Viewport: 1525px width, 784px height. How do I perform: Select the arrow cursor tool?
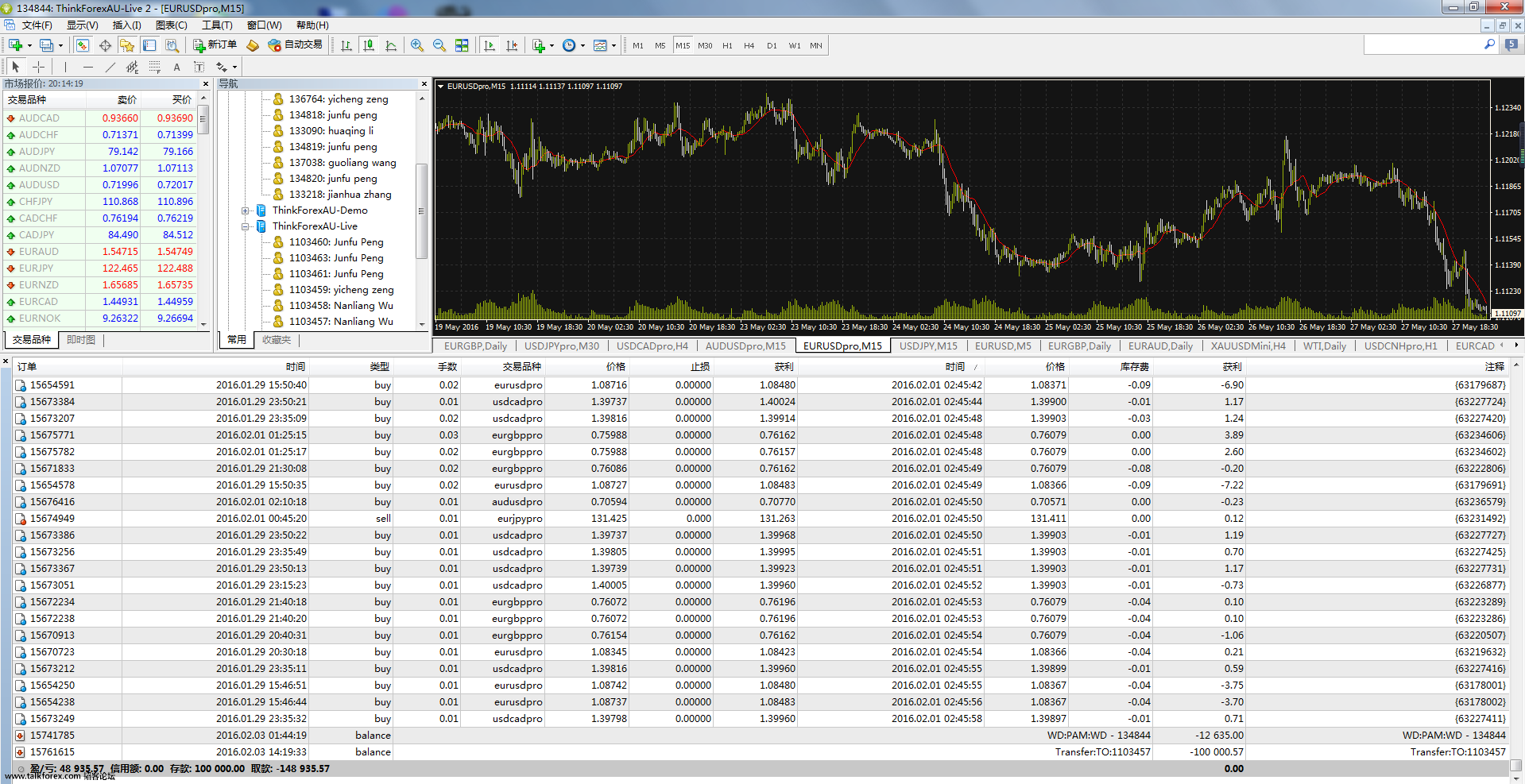click(x=15, y=67)
